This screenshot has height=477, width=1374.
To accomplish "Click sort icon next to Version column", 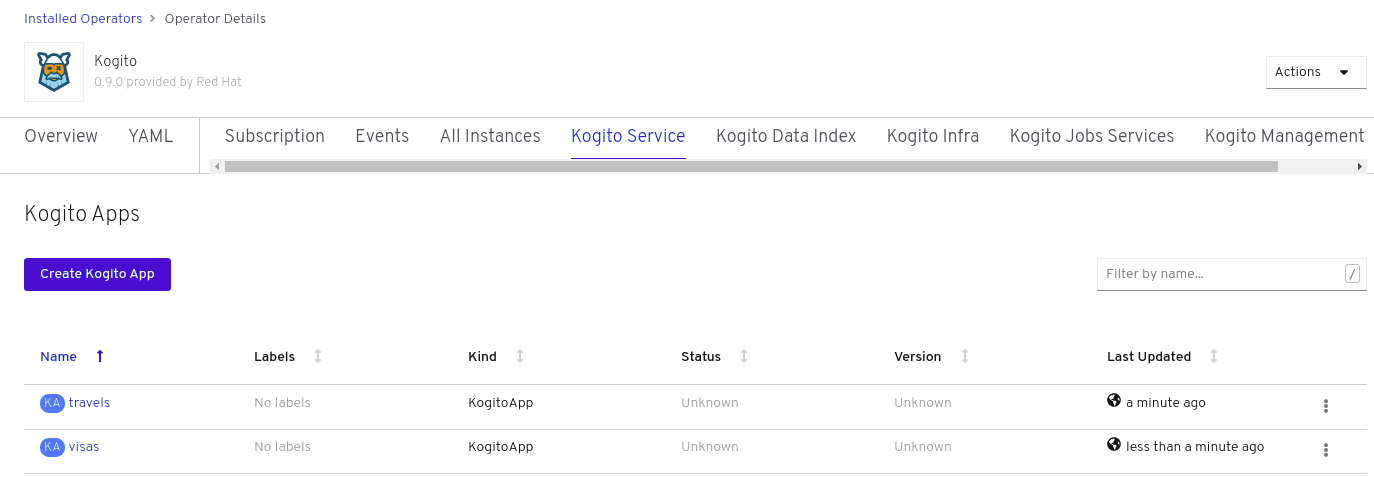I will click(965, 356).
